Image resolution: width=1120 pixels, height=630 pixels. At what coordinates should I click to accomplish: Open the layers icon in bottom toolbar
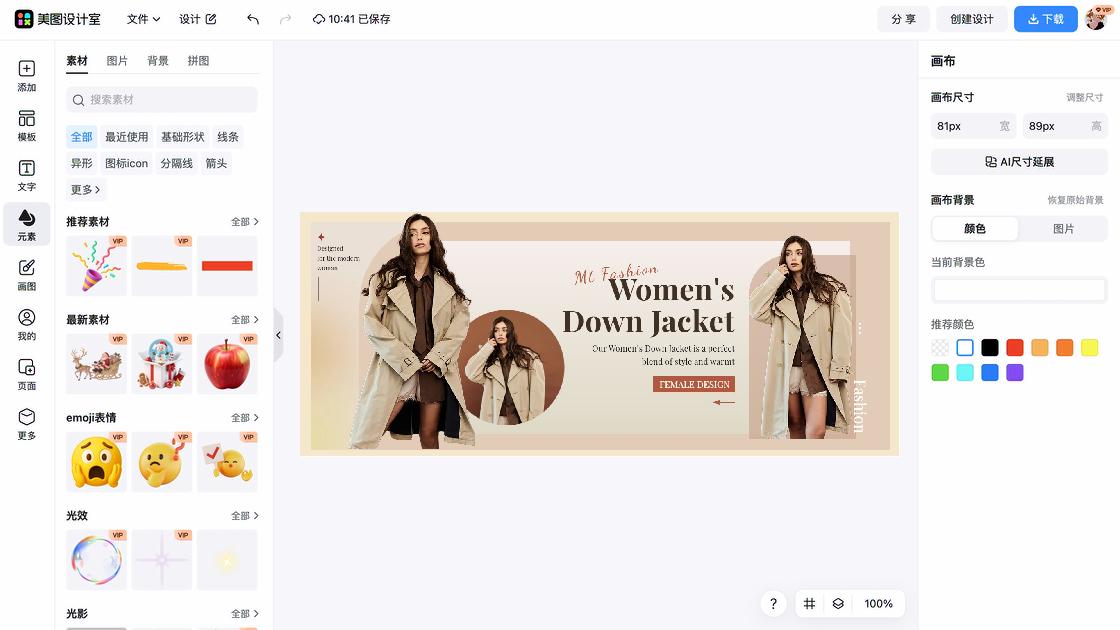(x=838, y=604)
